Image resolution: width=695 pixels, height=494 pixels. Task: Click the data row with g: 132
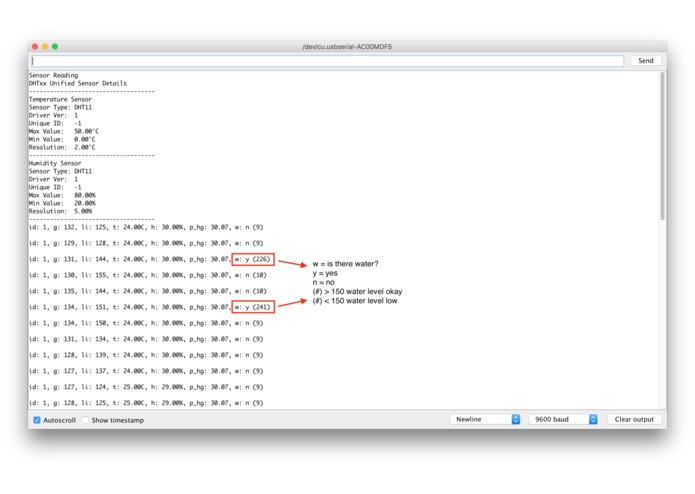tap(146, 227)
